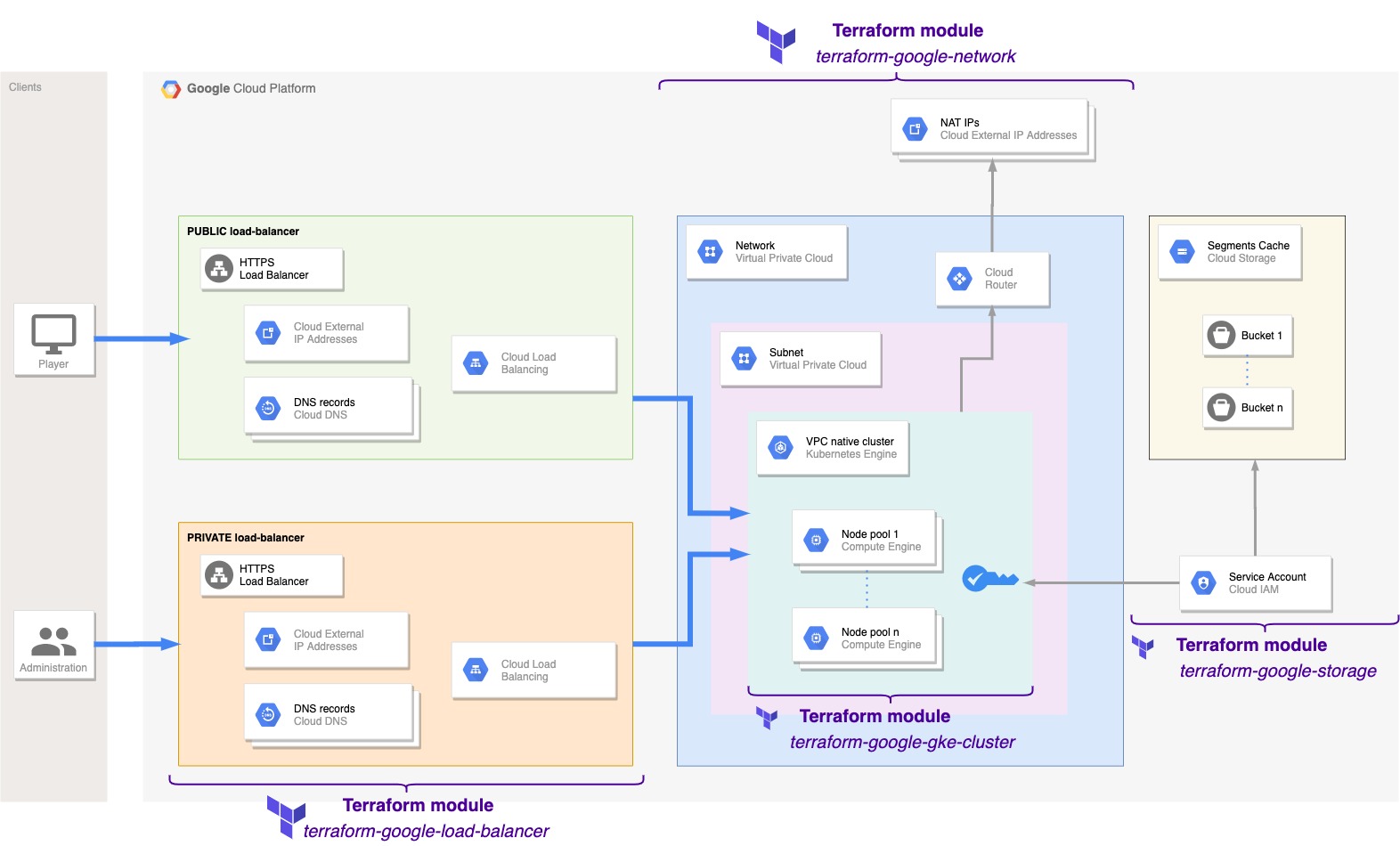
Task: Click the Node pool 1 Compute Engine icon
Action: point(816,540)
